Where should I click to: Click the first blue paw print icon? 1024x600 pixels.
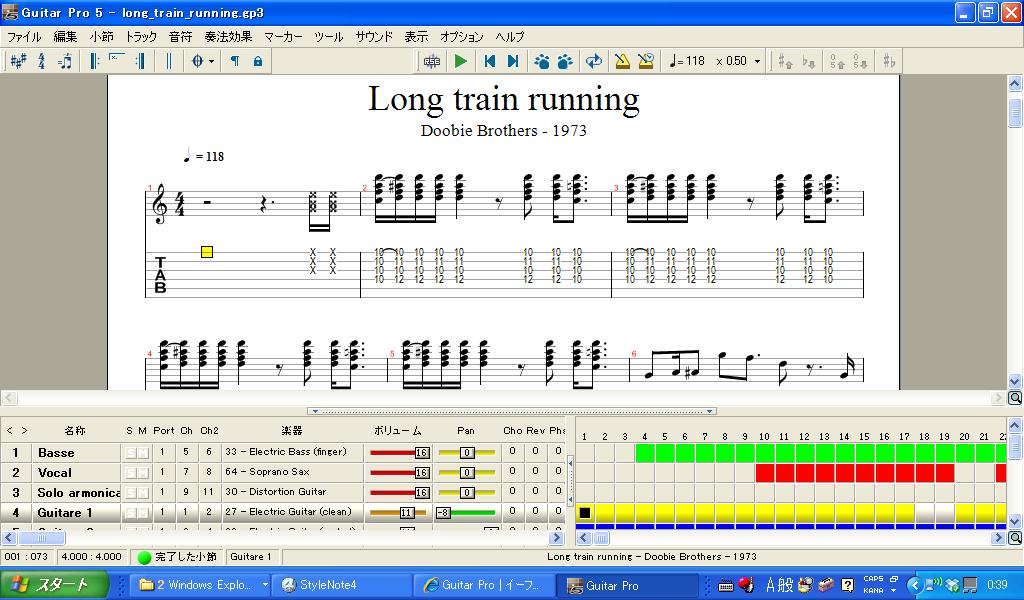click(541, 61)
